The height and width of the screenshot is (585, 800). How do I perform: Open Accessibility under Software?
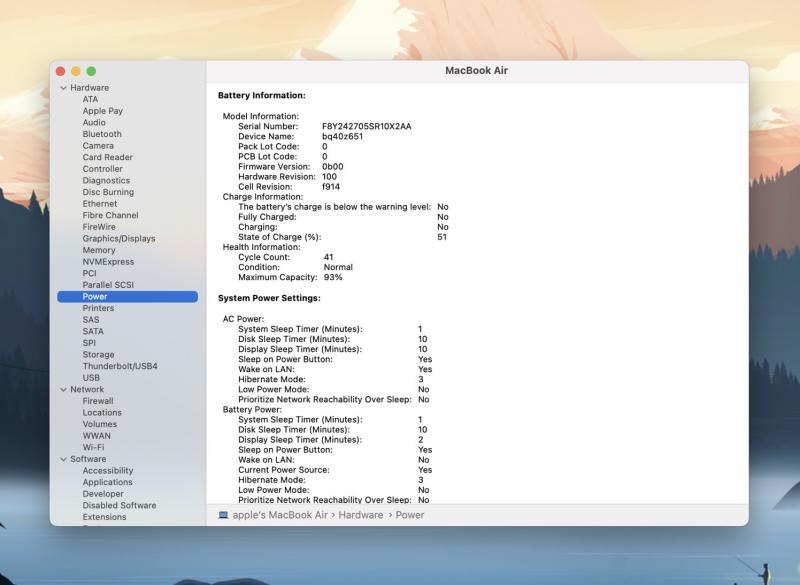[108, 471]
